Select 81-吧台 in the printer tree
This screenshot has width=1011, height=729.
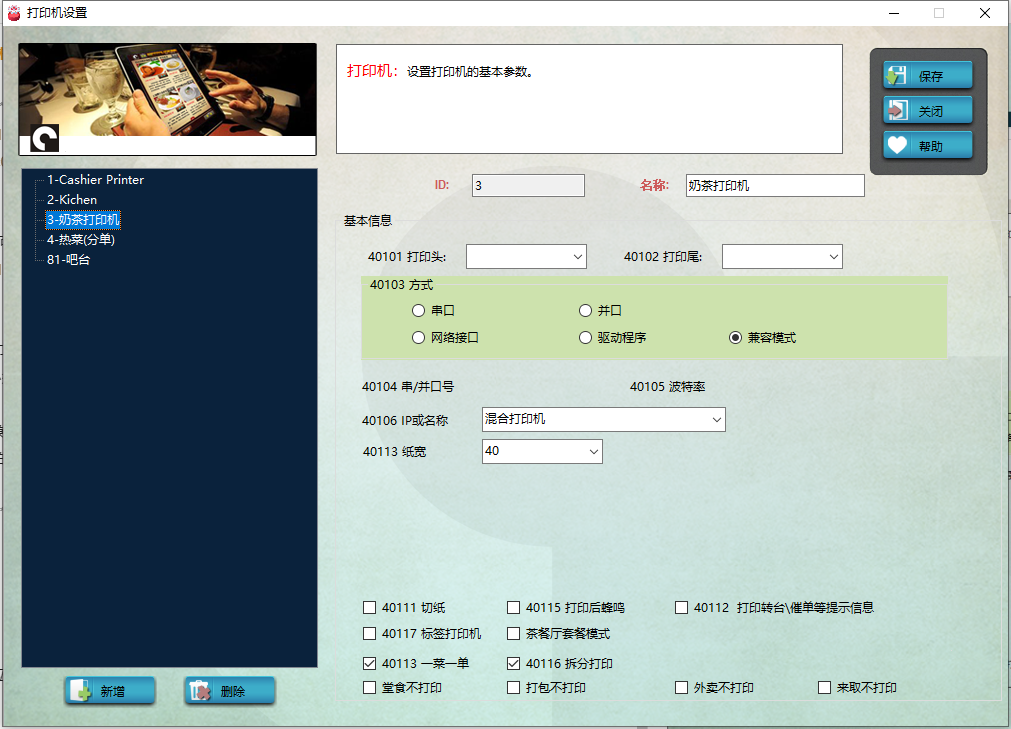[68, 260]
